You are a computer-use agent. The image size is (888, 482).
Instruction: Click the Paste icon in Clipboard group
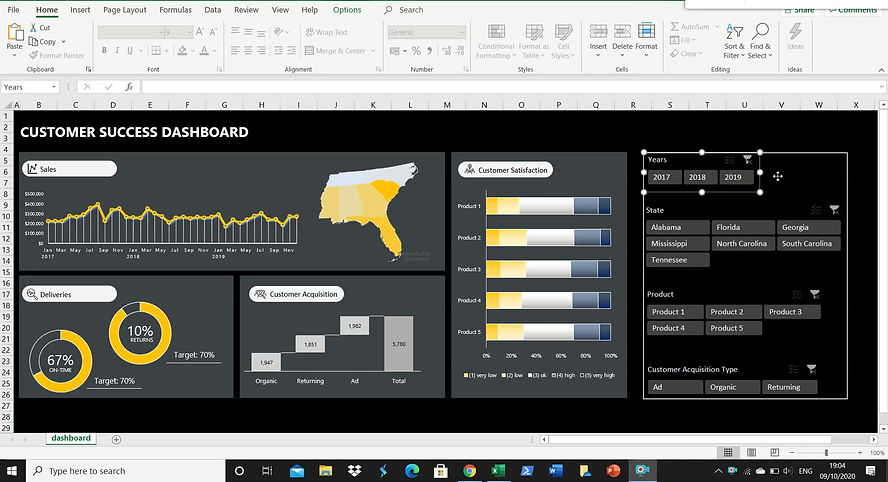point(15,33)
